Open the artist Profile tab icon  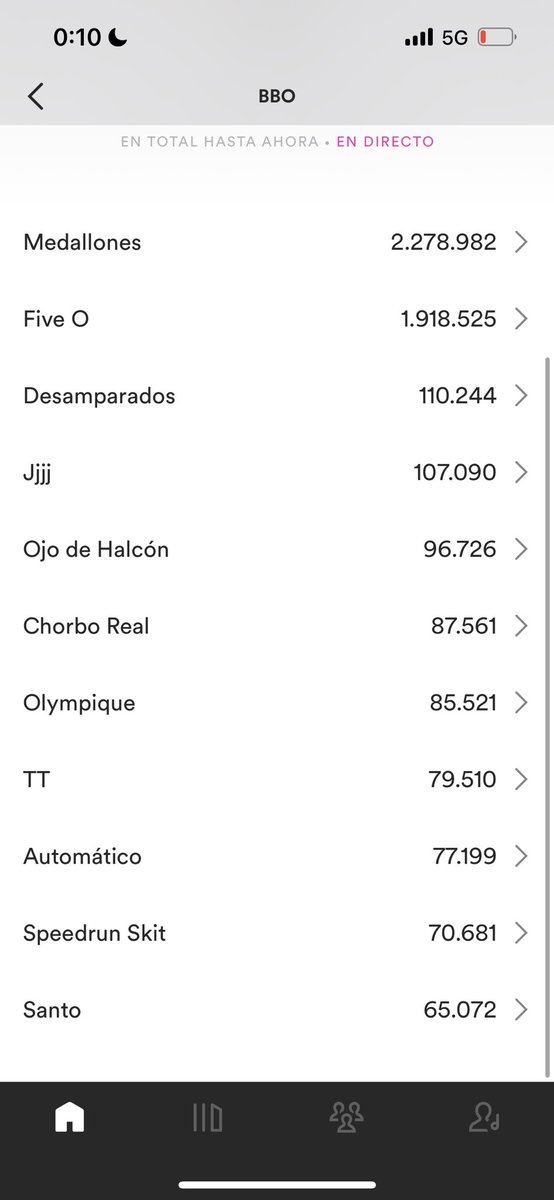(484, 1117)
